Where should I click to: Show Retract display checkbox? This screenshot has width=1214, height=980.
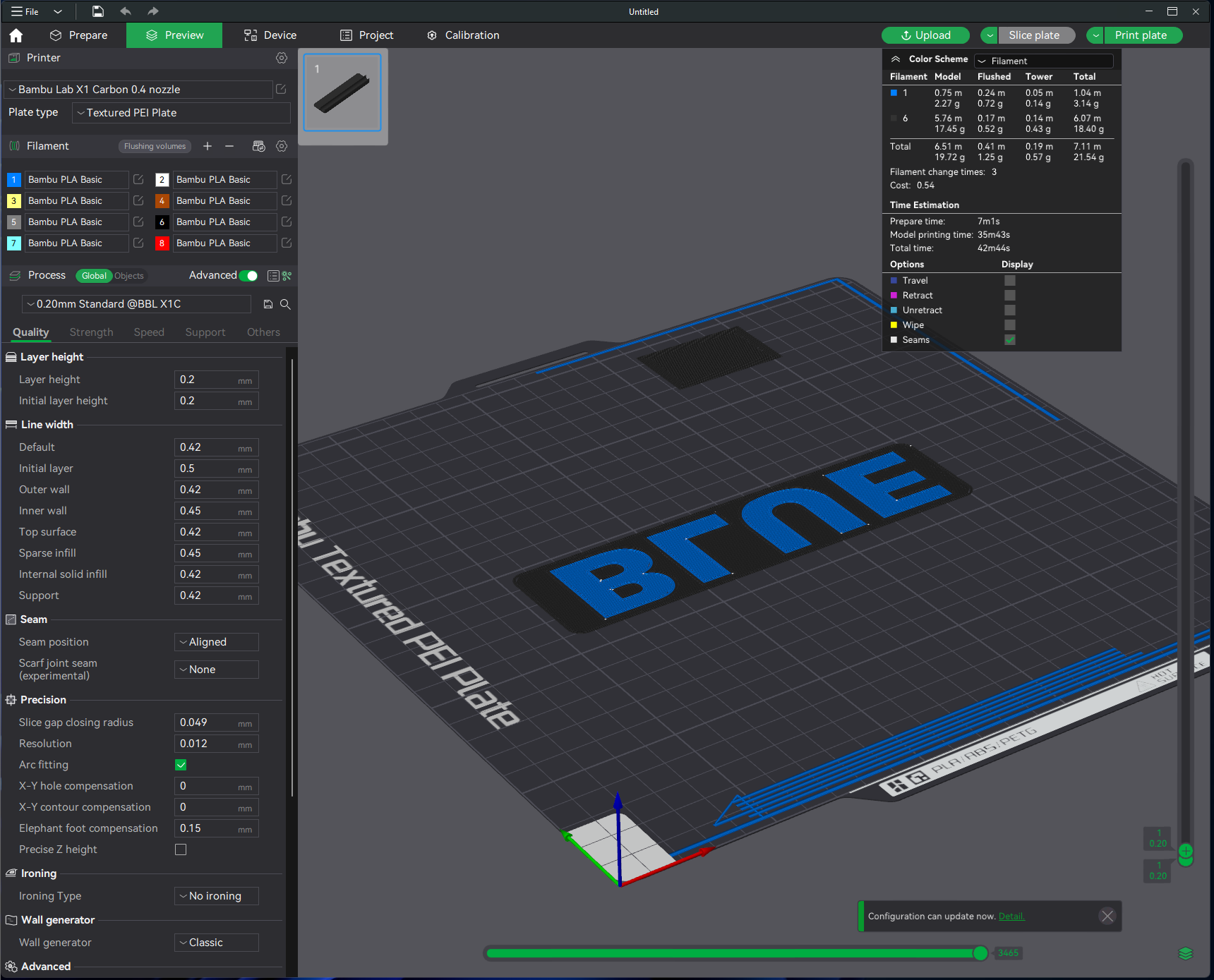(x=1010, y=296)
